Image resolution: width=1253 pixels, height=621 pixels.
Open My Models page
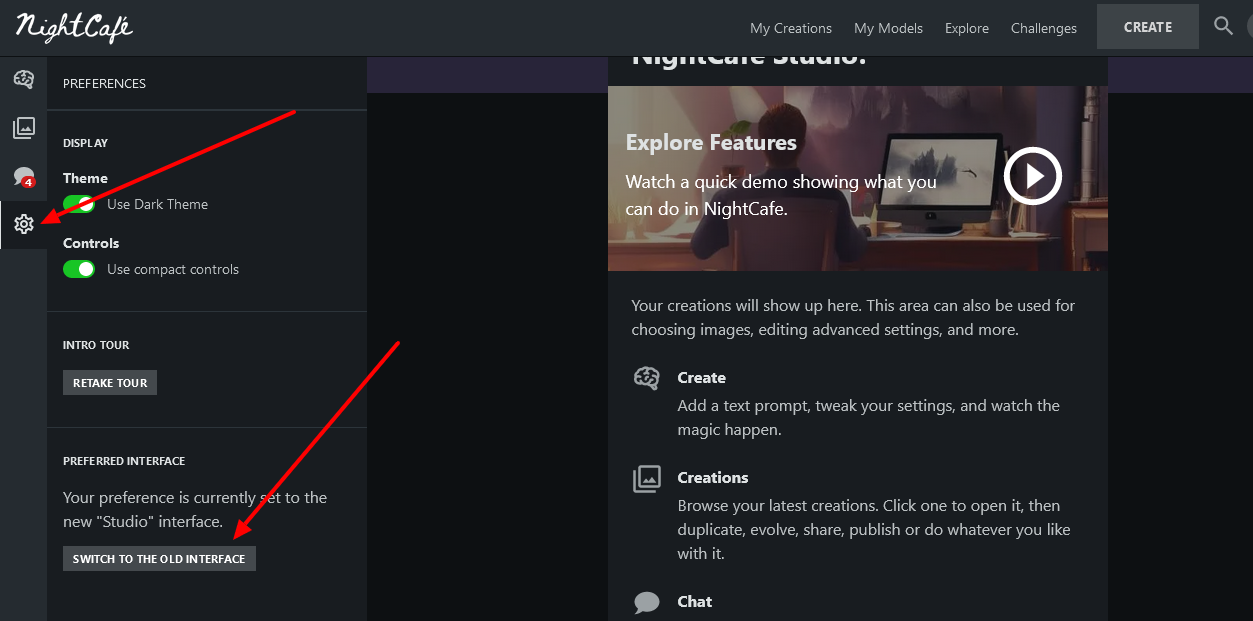click(x=888, y=28)
